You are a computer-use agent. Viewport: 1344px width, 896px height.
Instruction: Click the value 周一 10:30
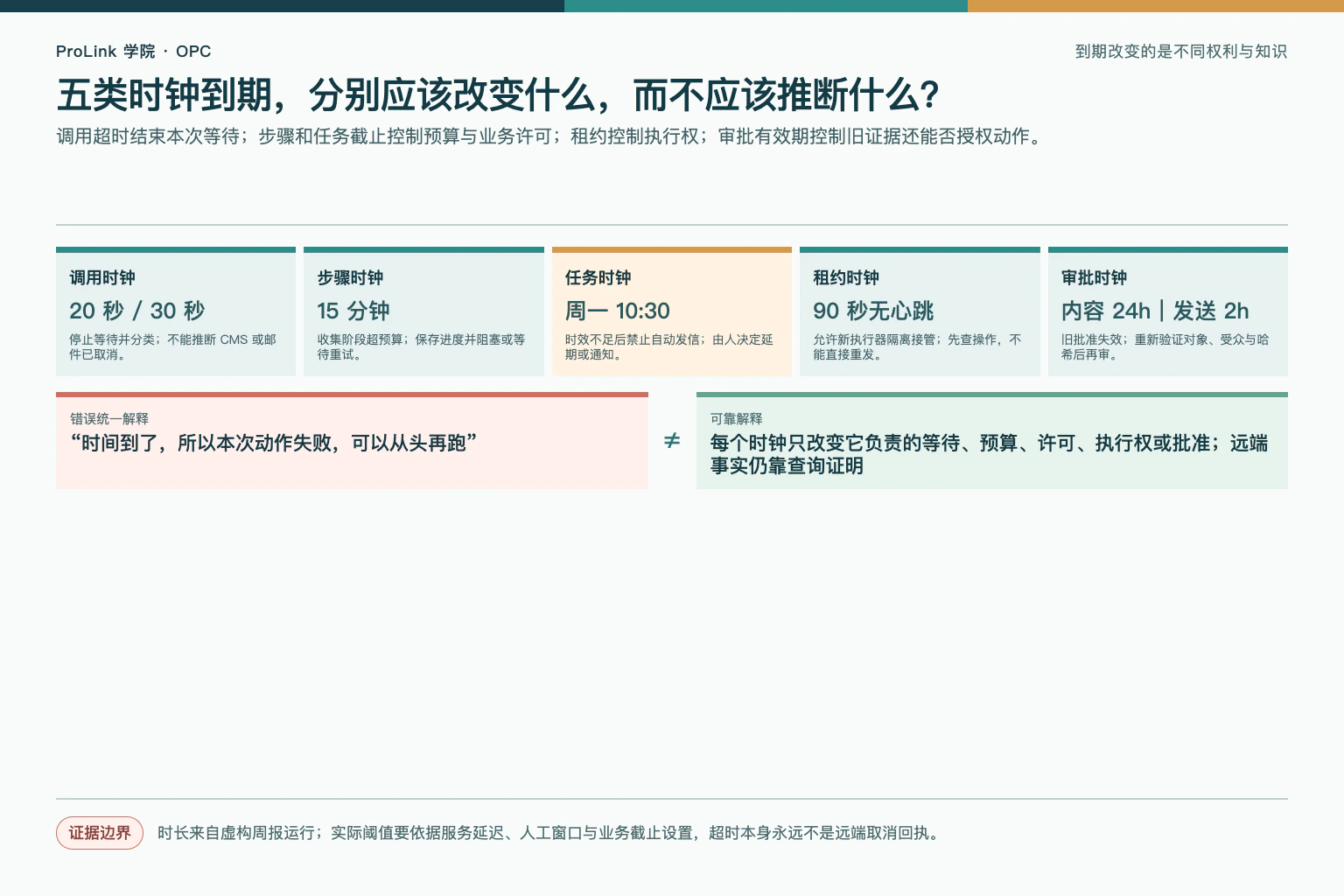pyautogui.click(x=618, y=311)
